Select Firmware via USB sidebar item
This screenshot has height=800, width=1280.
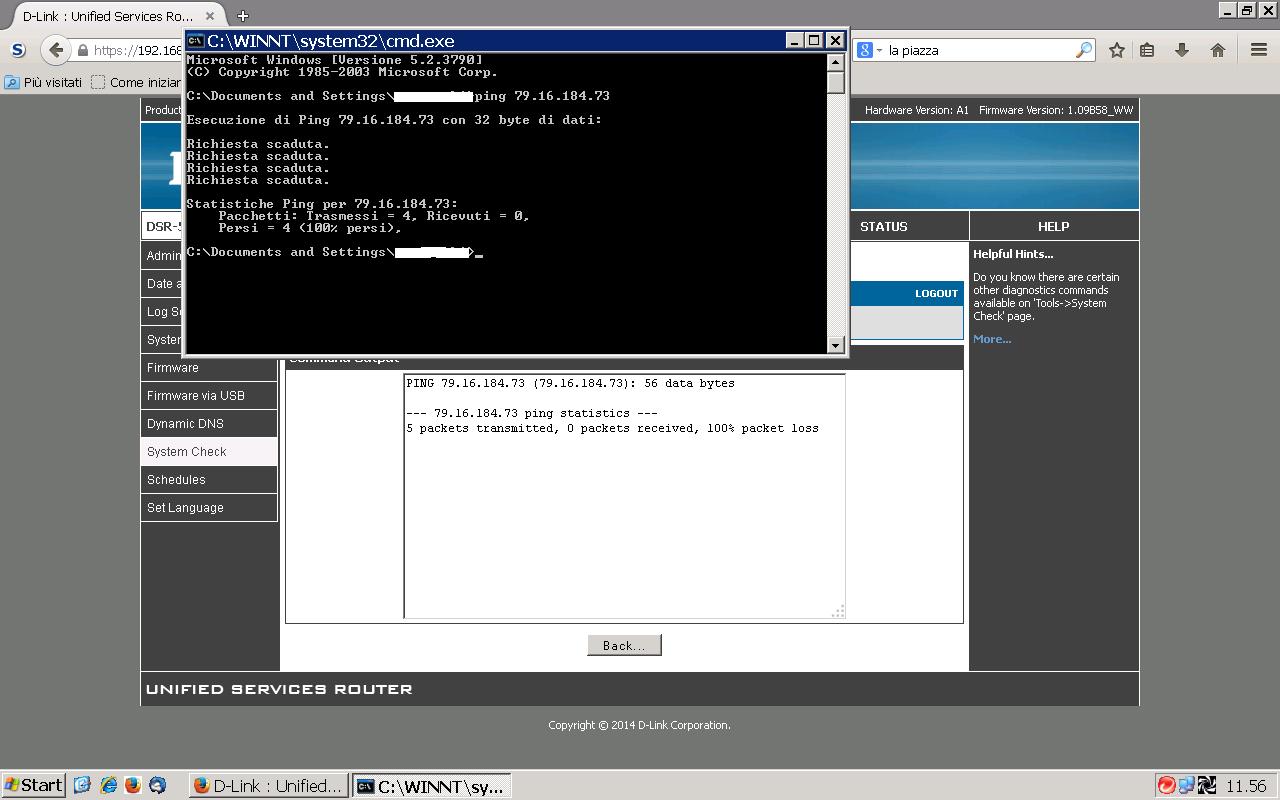209,395
